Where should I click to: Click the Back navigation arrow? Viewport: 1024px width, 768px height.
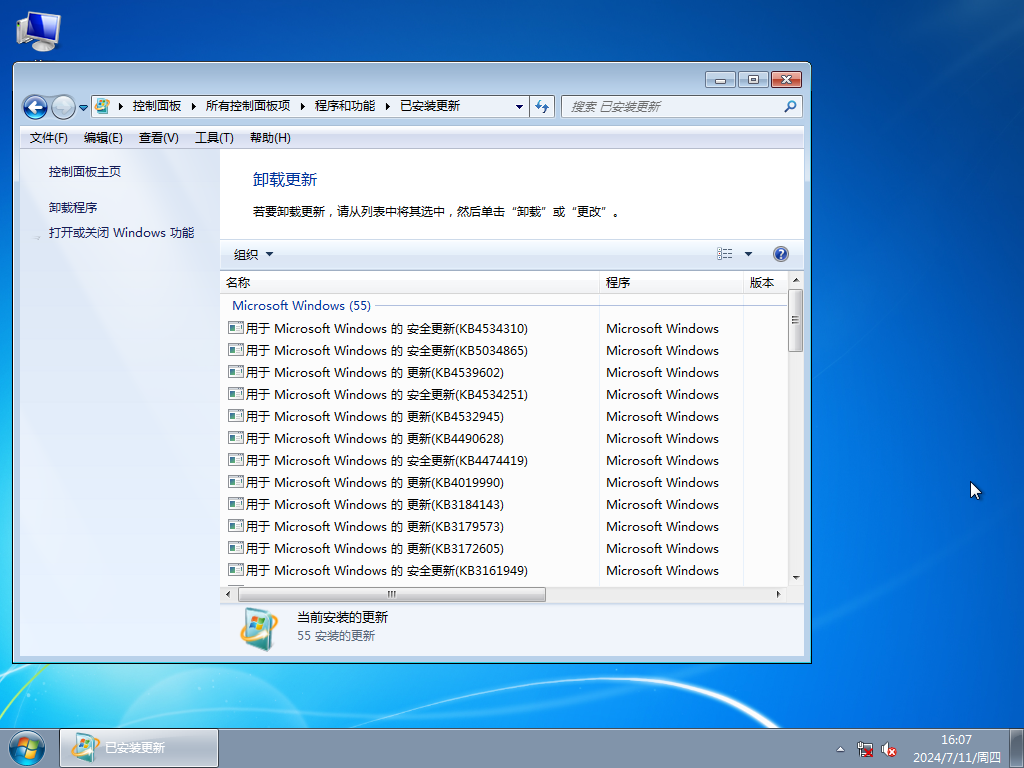(x=35, y=106)
